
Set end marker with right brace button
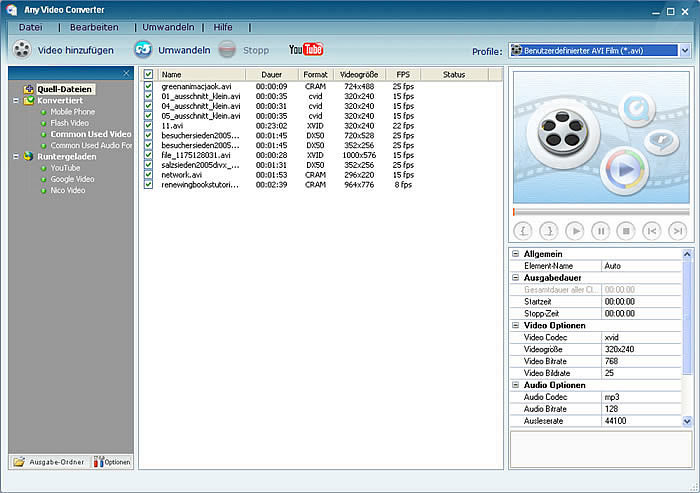tap(549, 231)
